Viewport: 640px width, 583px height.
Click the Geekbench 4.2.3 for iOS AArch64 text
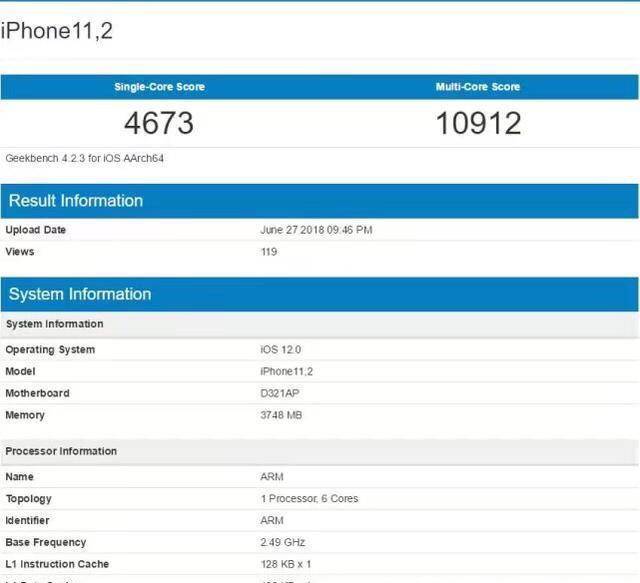coord(85,158)
